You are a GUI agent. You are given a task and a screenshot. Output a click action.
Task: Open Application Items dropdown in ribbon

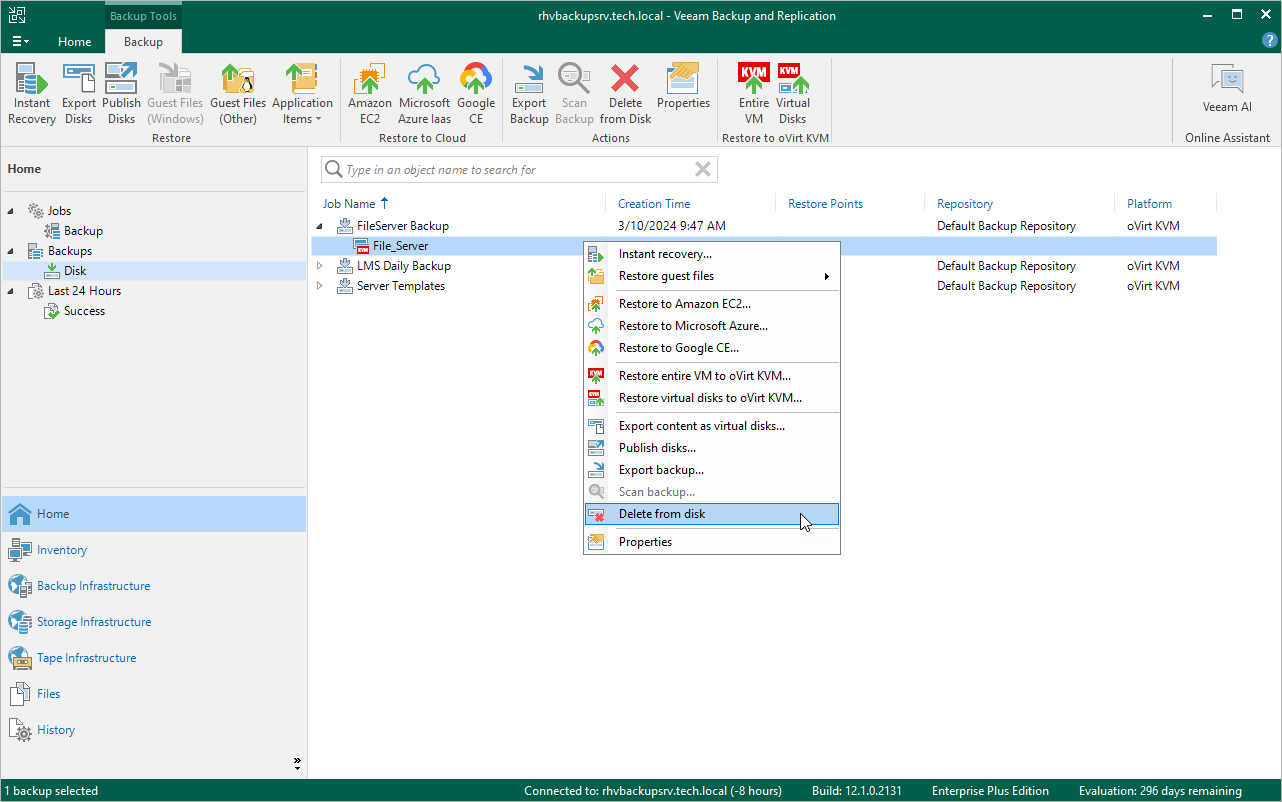[302, 94]
